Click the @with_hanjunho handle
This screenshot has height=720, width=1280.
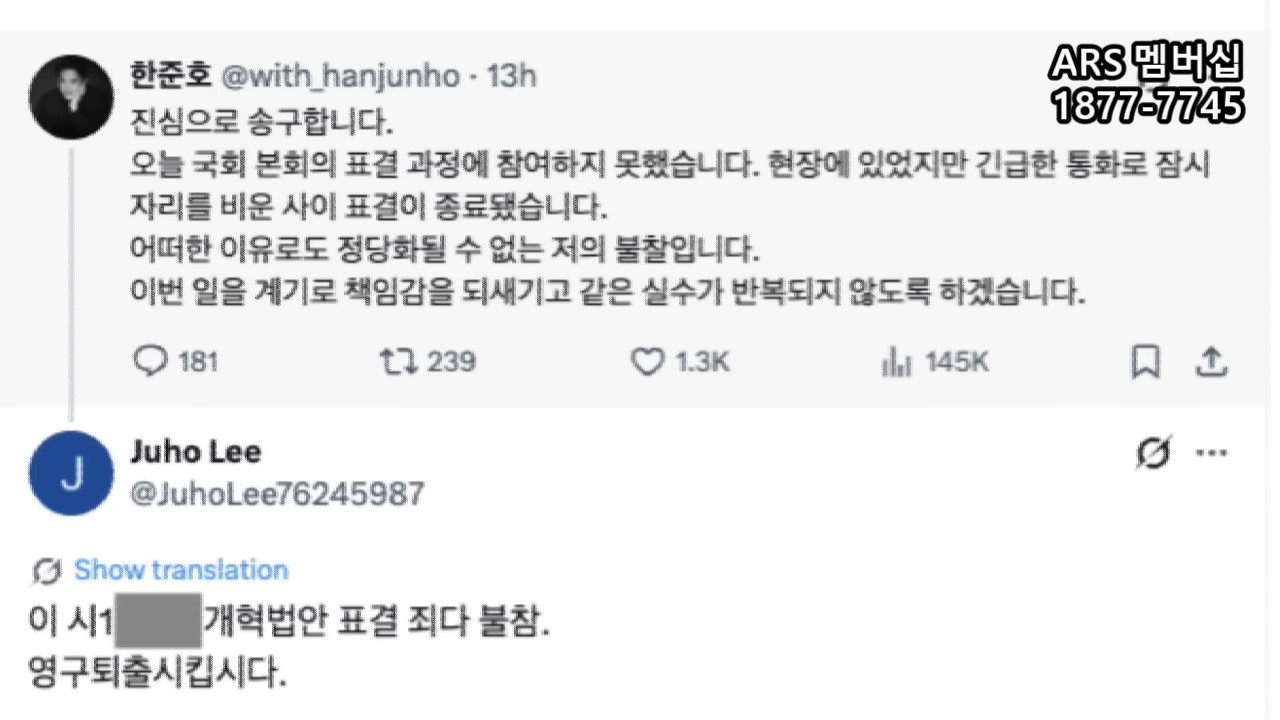pos(339,76)
